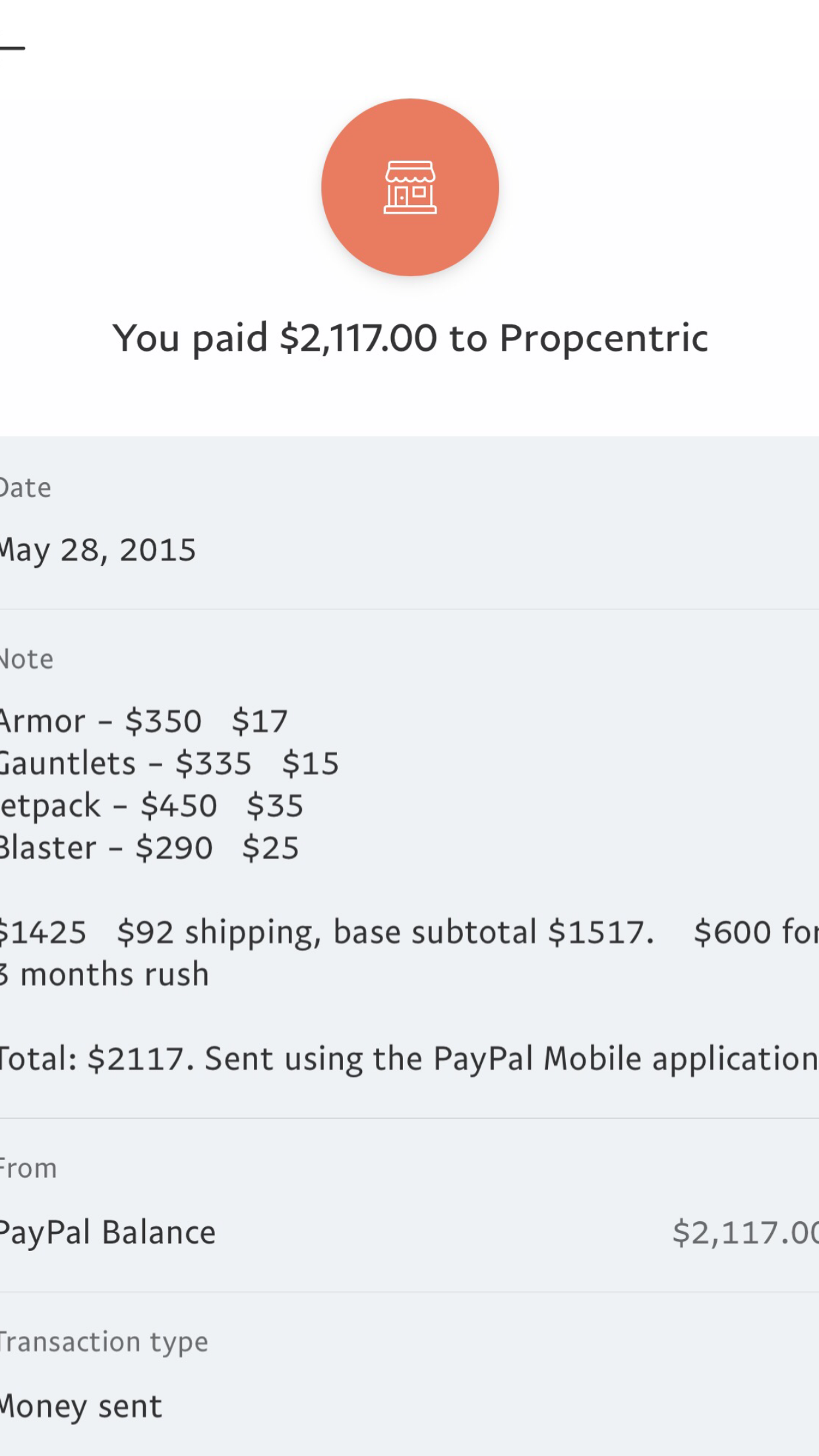This screenshot has width=819, height=1456.
Task: Tap the orange storefront merchant icon
Action: click(x=409, y=187)
